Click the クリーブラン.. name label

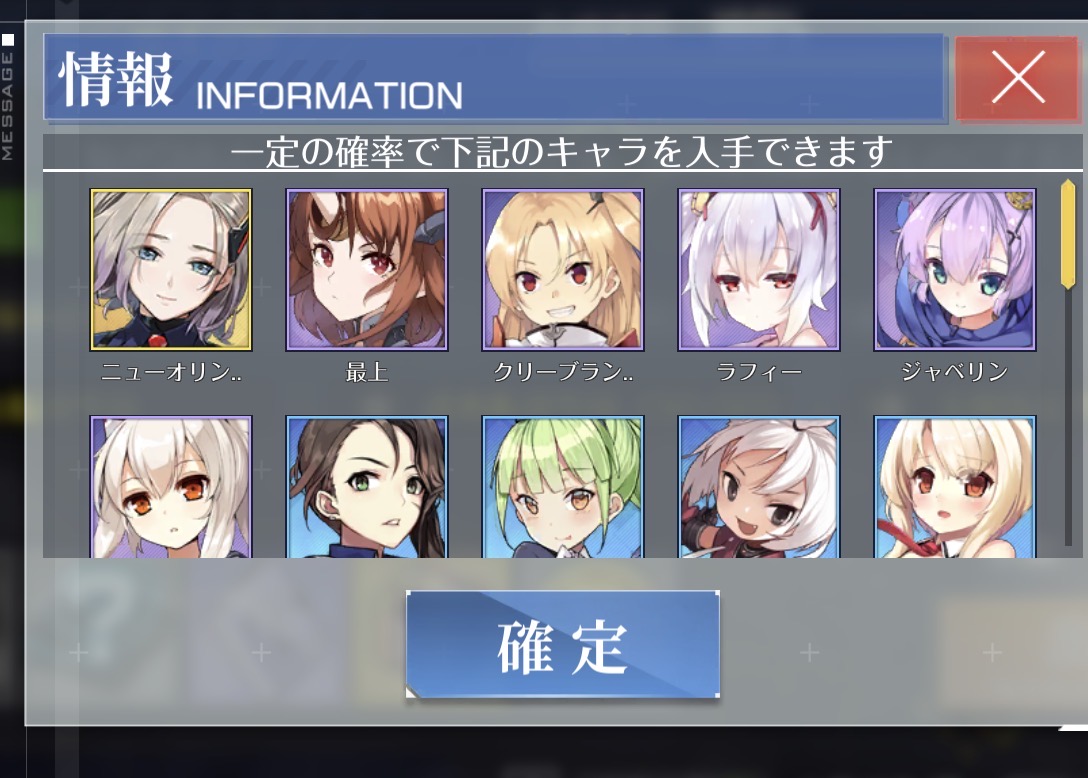coord(563,373)
